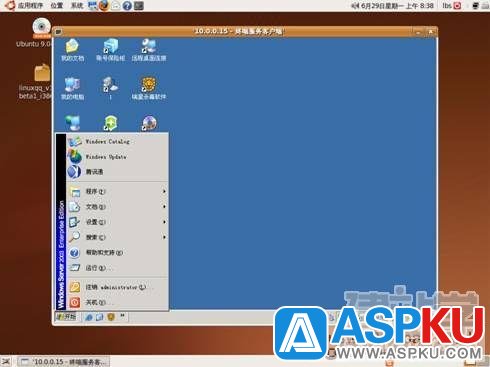The image size is (490, 367).
Task: Open the help icon in the top panel
Action: pyautogui.click(x=127, y=6)
